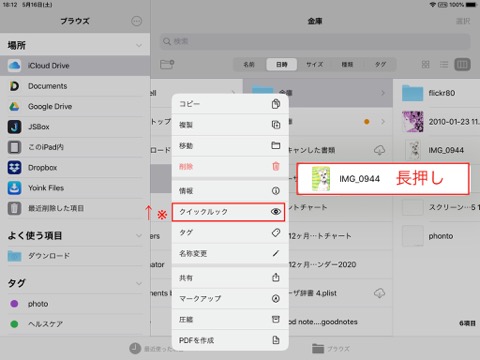
Task: Click the duplicate icon in the 複製 row
Action: click(x=276, y=125)
